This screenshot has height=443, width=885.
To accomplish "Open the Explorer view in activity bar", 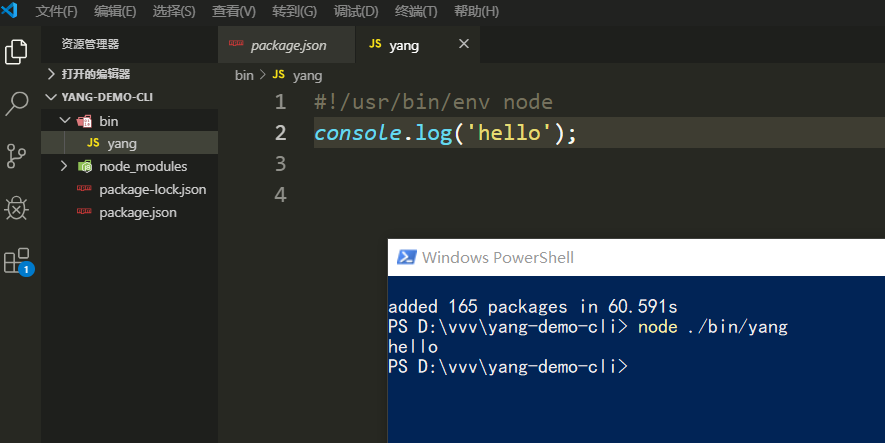I will (17, 52).
